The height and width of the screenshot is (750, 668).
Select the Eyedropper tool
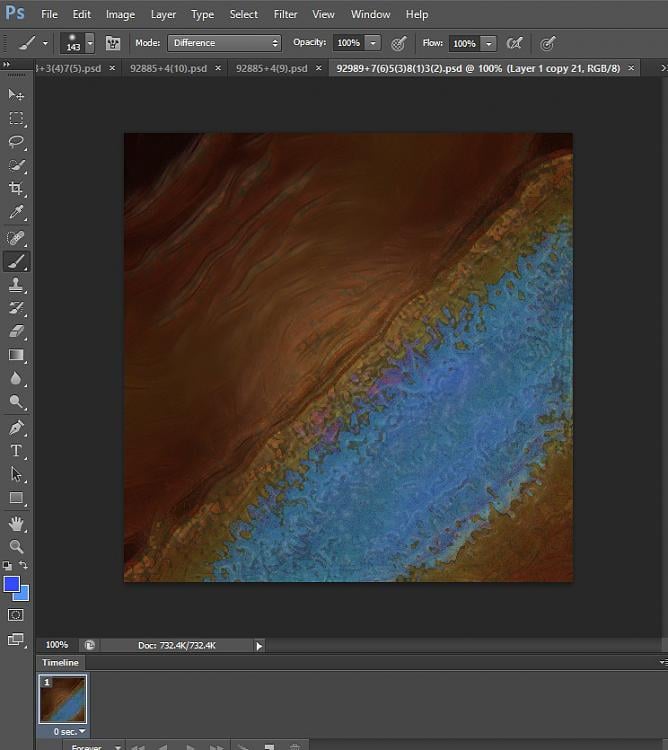(x=16, y=212)
